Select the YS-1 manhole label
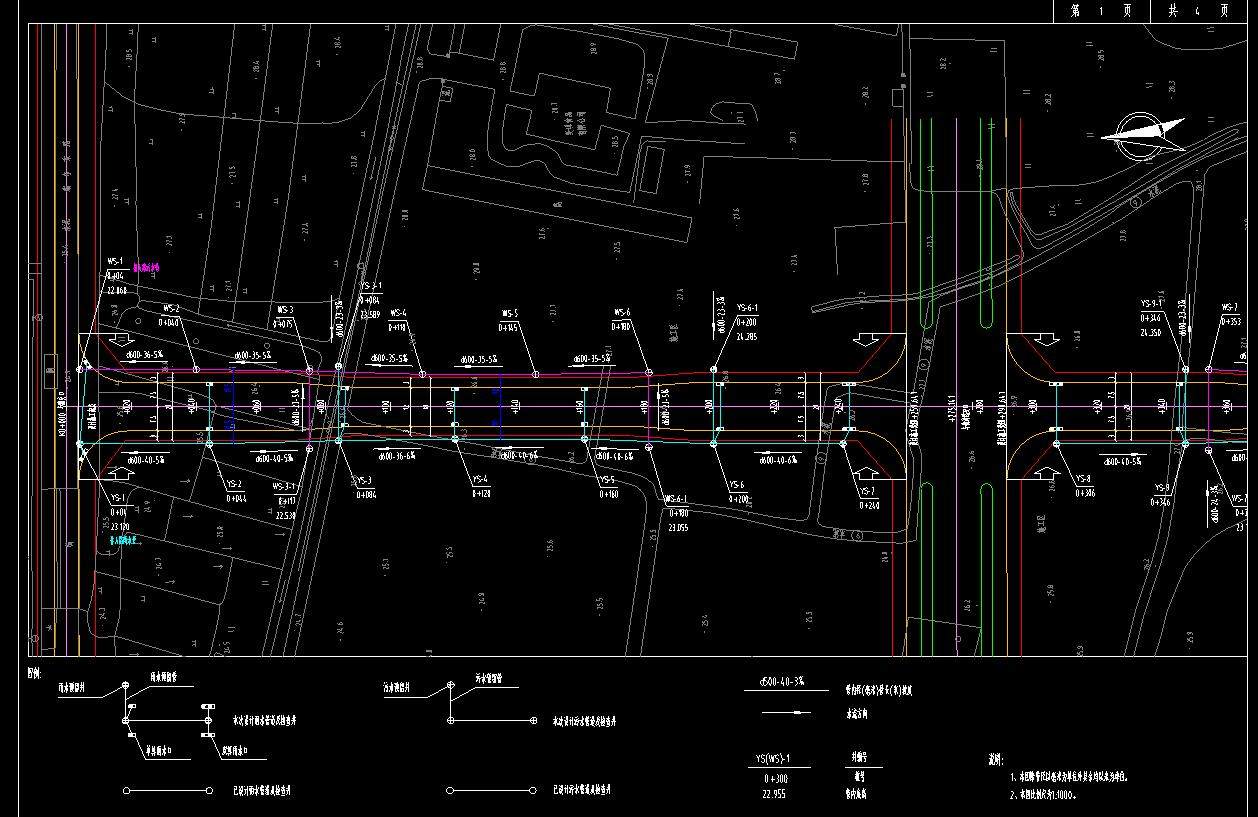This screenshot has height=817, width=1258. point(118,497)
